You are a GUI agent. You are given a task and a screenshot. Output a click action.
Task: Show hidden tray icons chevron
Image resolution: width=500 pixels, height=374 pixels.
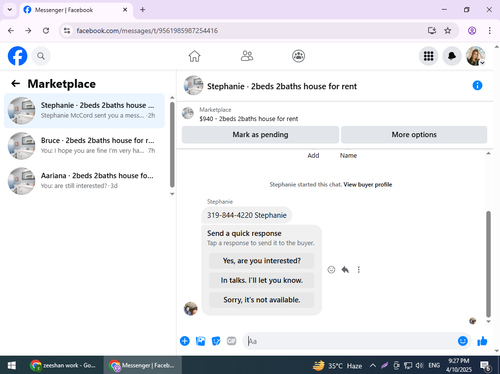(373, 366)
